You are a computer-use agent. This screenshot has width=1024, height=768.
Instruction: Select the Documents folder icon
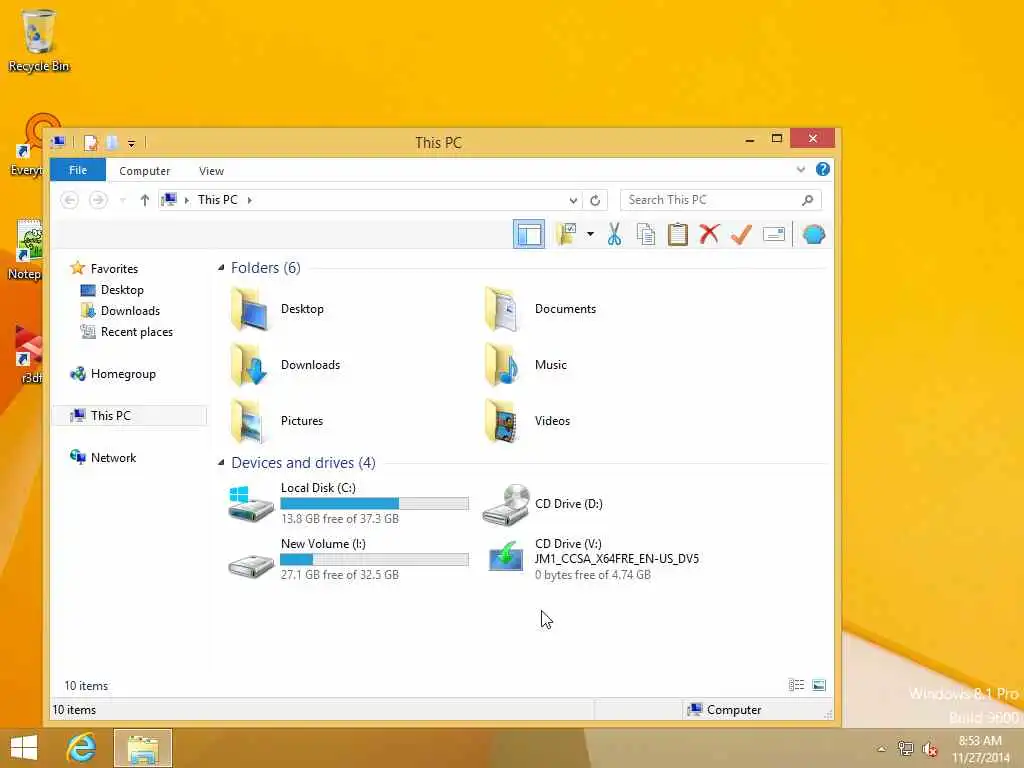point(502,309)
